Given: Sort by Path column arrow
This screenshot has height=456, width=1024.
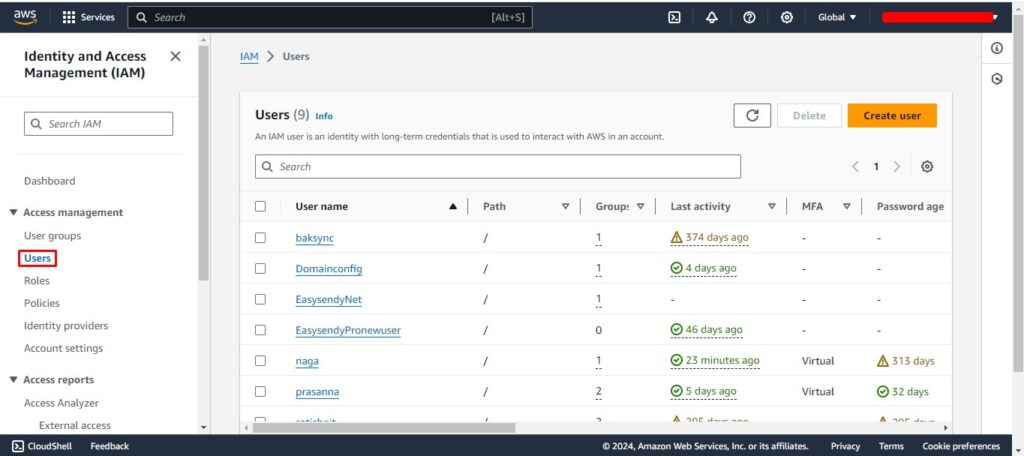Looking at the screenshot, I should [566, 206].
